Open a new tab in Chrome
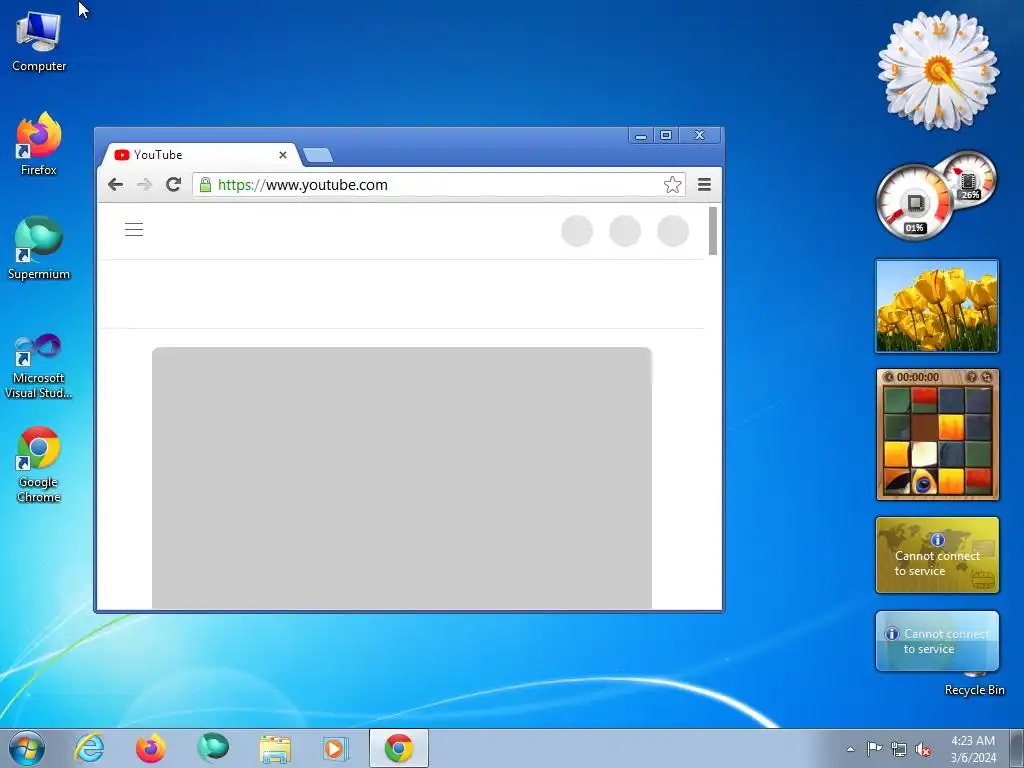 pyautogui.click(x=318, y=155)
